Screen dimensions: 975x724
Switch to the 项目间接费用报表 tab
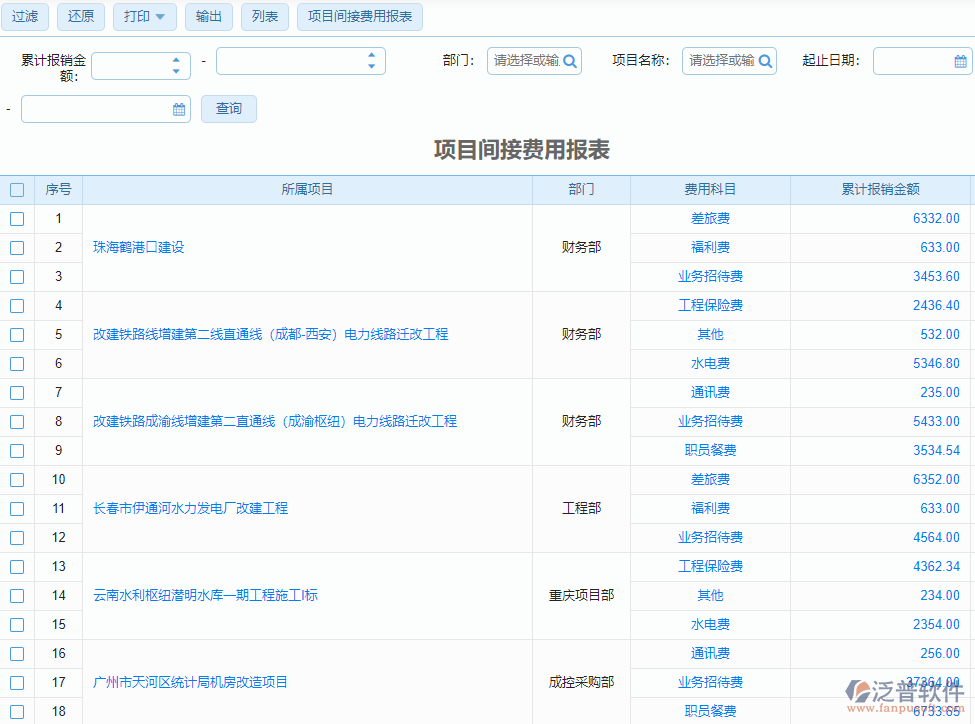point(359,17)
